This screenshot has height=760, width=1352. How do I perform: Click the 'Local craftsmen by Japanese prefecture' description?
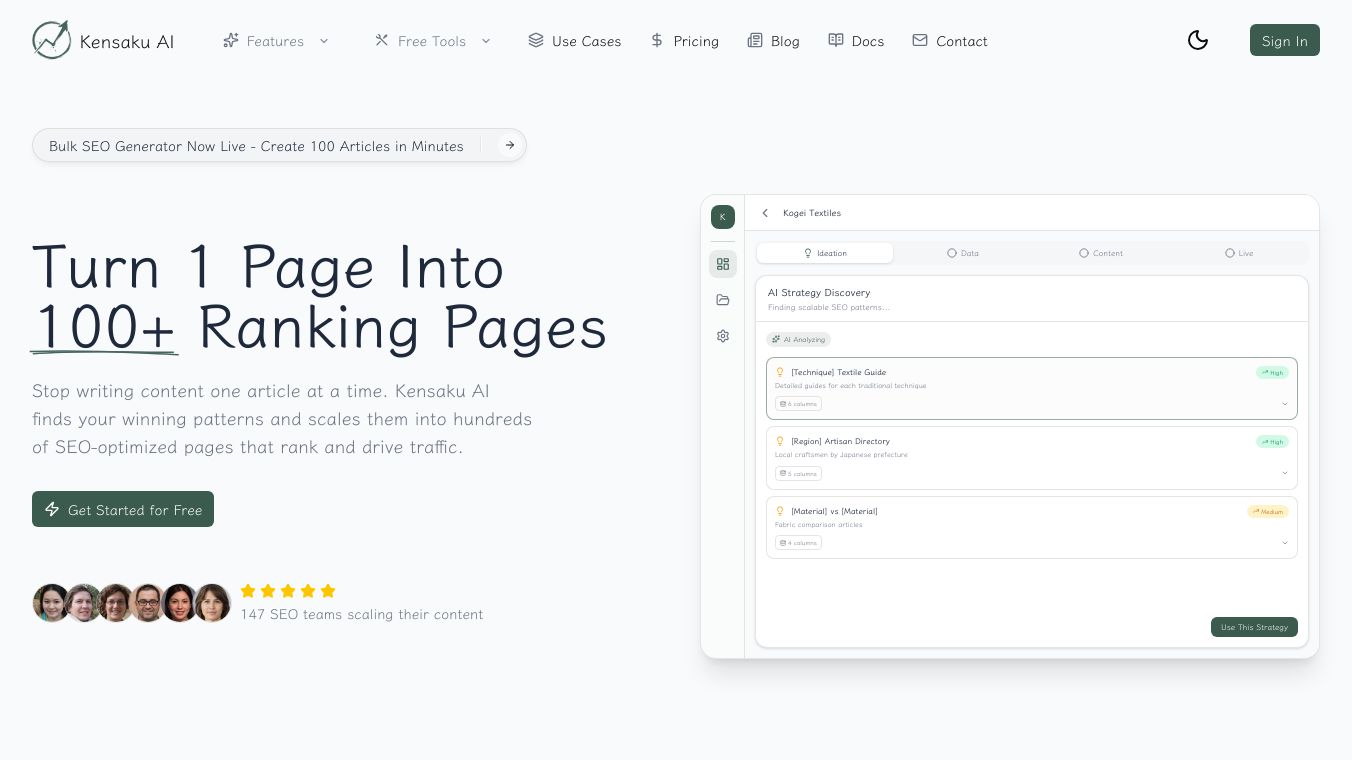(x=841, y=455)
